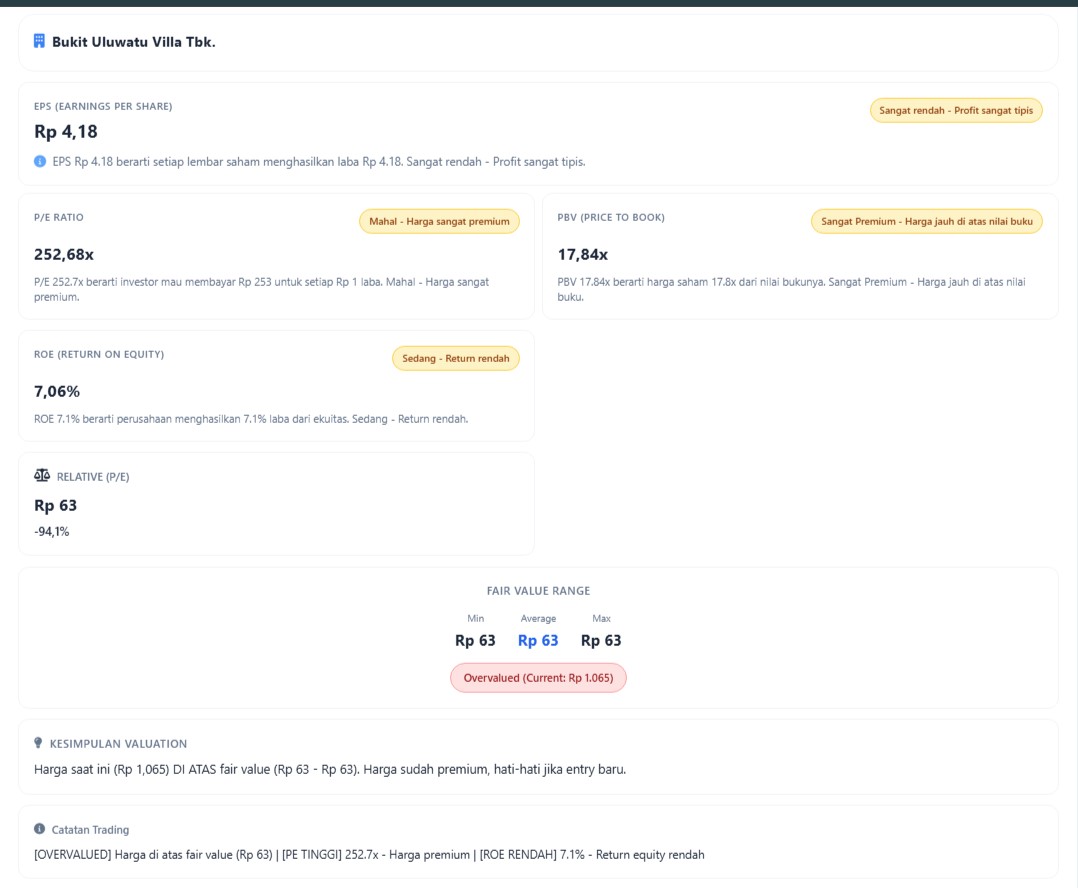Click the Bukit Uluwatu Villa Tbk. title
The width and height of the screenshot is (1078, 888).
(x=134, y=42)
